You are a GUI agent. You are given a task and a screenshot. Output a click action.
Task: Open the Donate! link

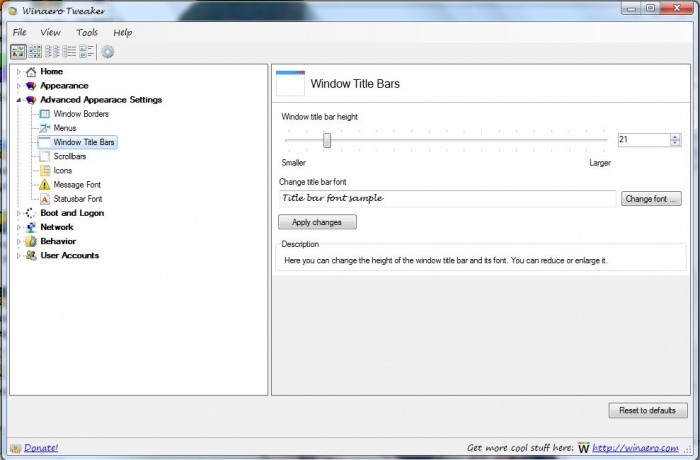click(41, 448)
